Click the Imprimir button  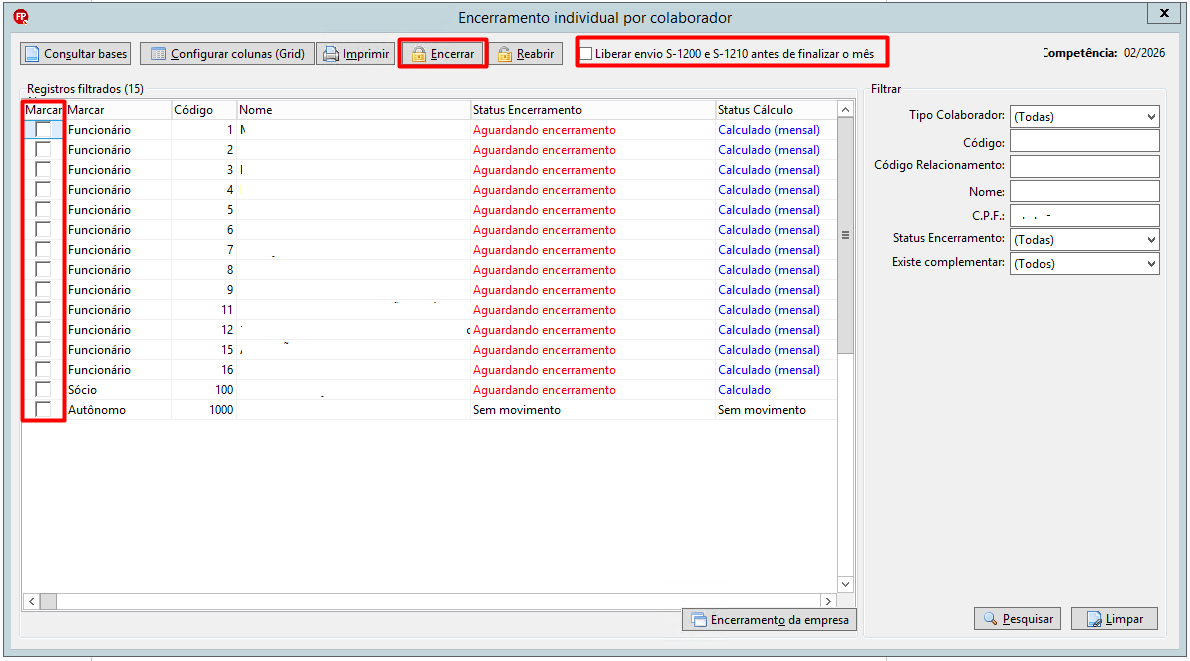coord(356,54)
